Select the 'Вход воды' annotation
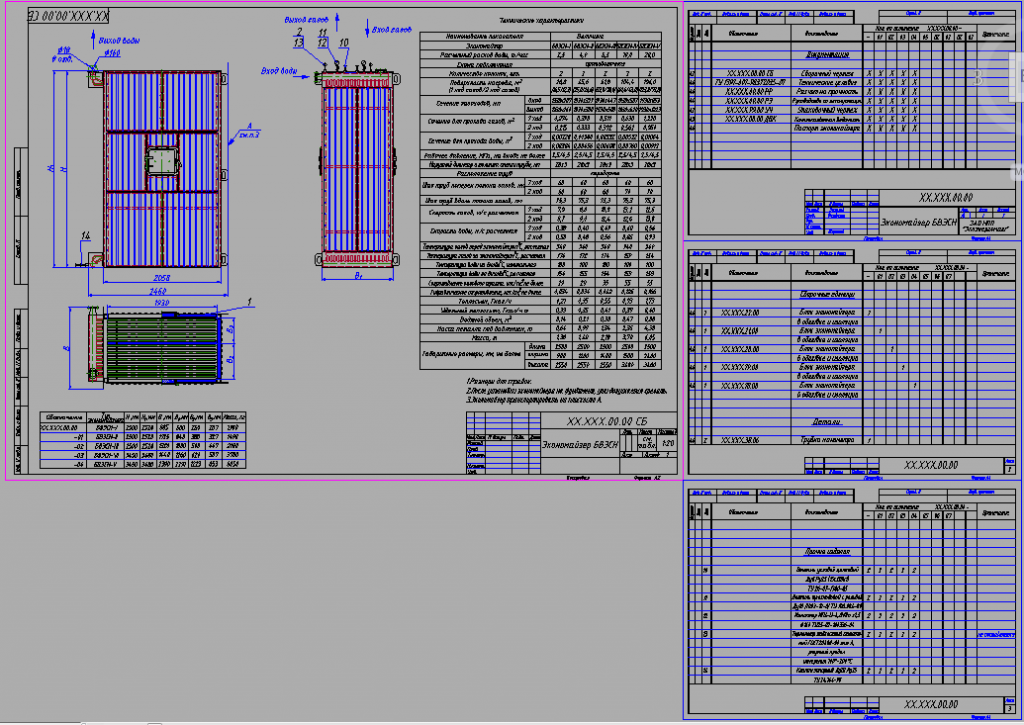 (x=280, y=71)
